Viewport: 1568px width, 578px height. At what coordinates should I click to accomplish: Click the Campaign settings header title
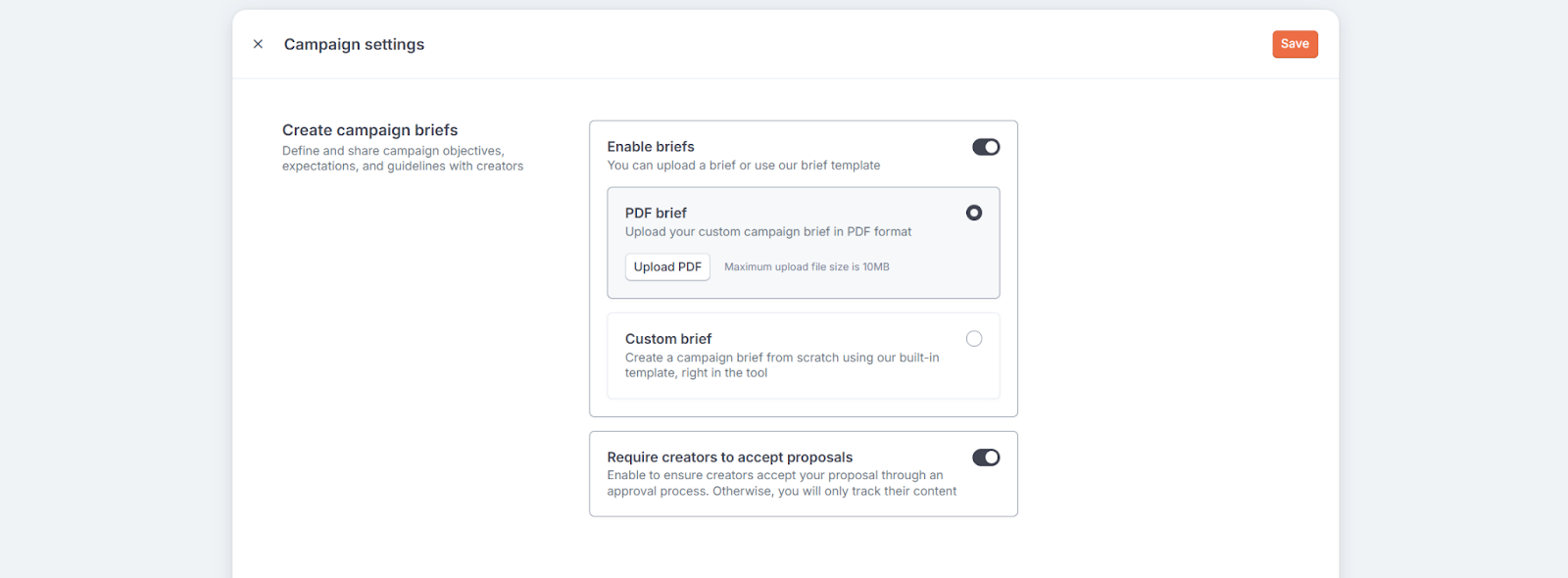point(354,44)
